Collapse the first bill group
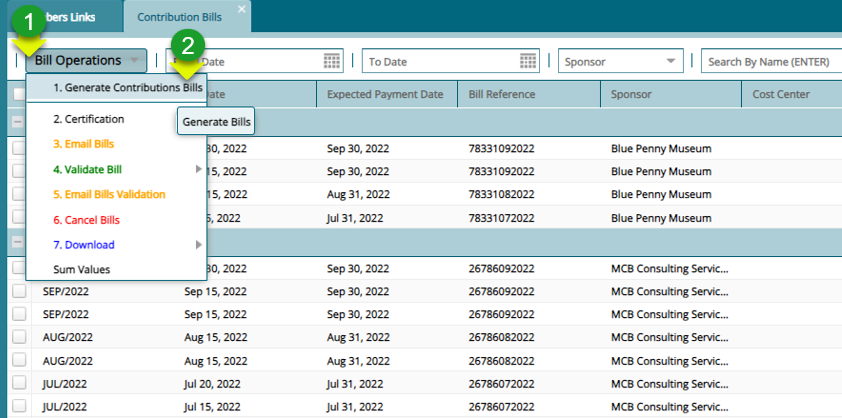 (18, 122)
